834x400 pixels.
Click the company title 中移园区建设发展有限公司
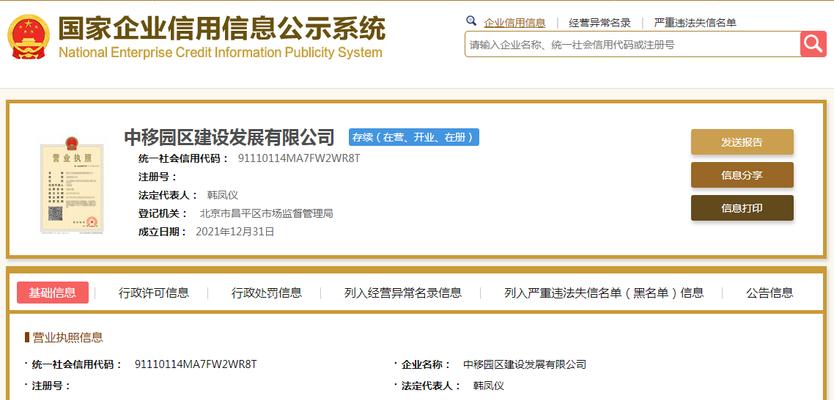(x=229, y=137)
